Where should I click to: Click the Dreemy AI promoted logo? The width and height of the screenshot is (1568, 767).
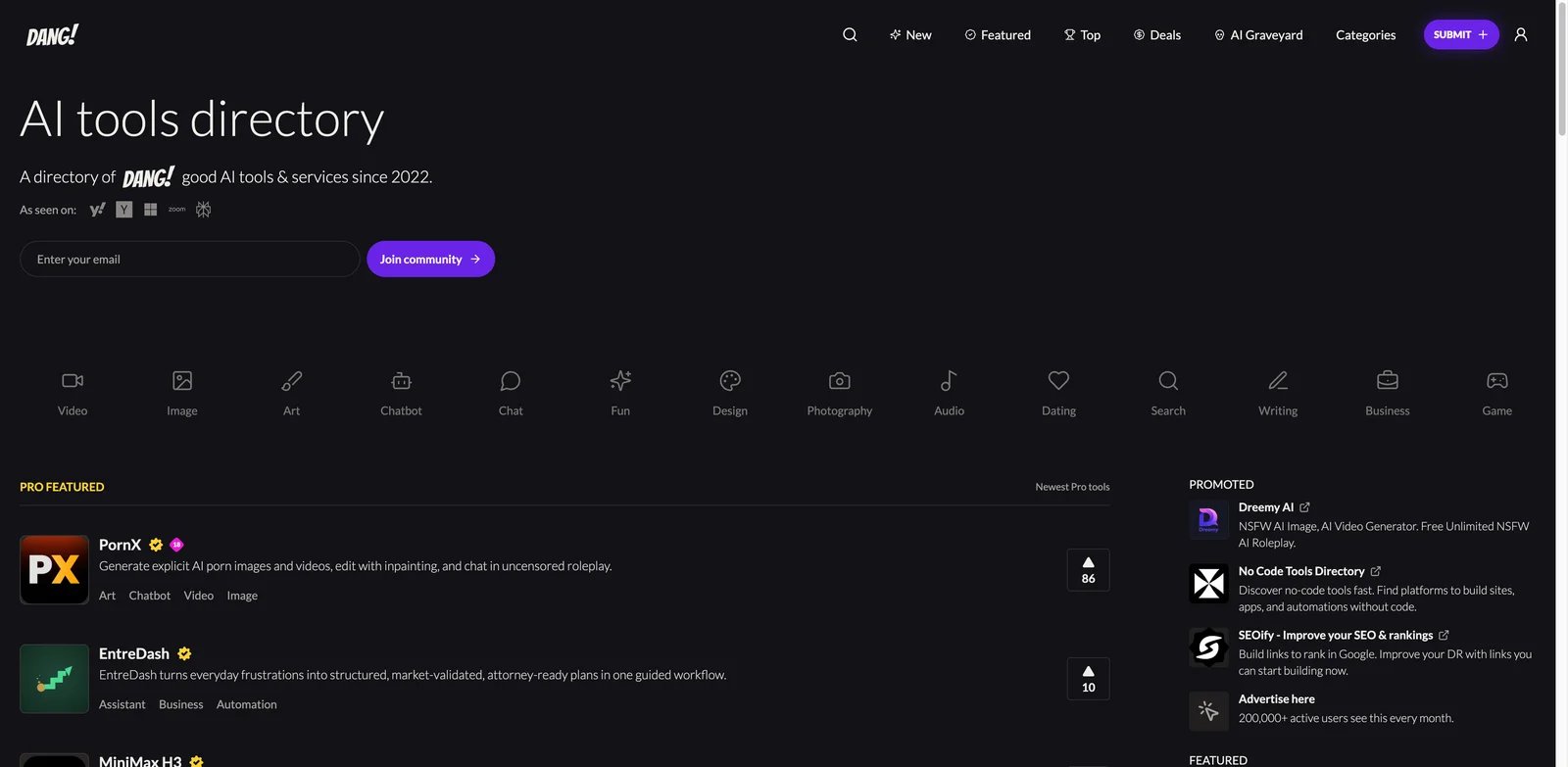click(1208, 519)
